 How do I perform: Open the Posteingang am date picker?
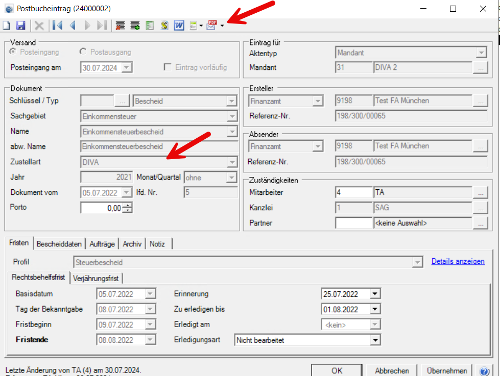point(126,68)
